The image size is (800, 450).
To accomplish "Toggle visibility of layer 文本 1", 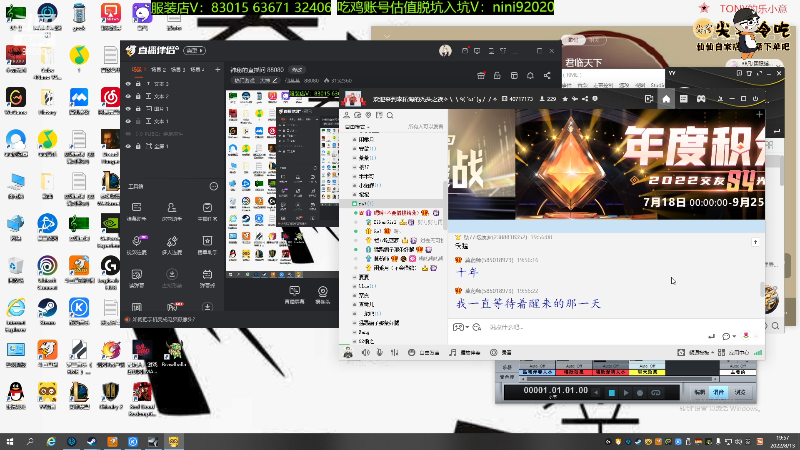I will [128, 121].
